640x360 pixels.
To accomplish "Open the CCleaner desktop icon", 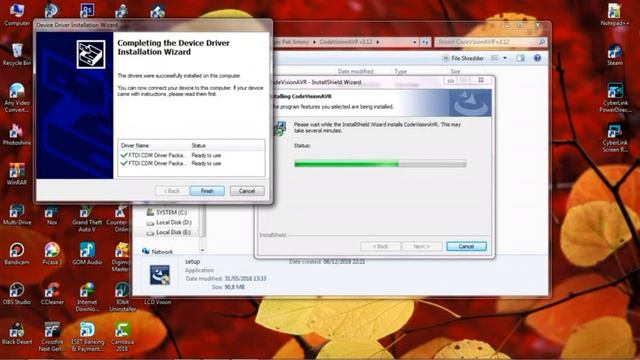I will (52, 293).
